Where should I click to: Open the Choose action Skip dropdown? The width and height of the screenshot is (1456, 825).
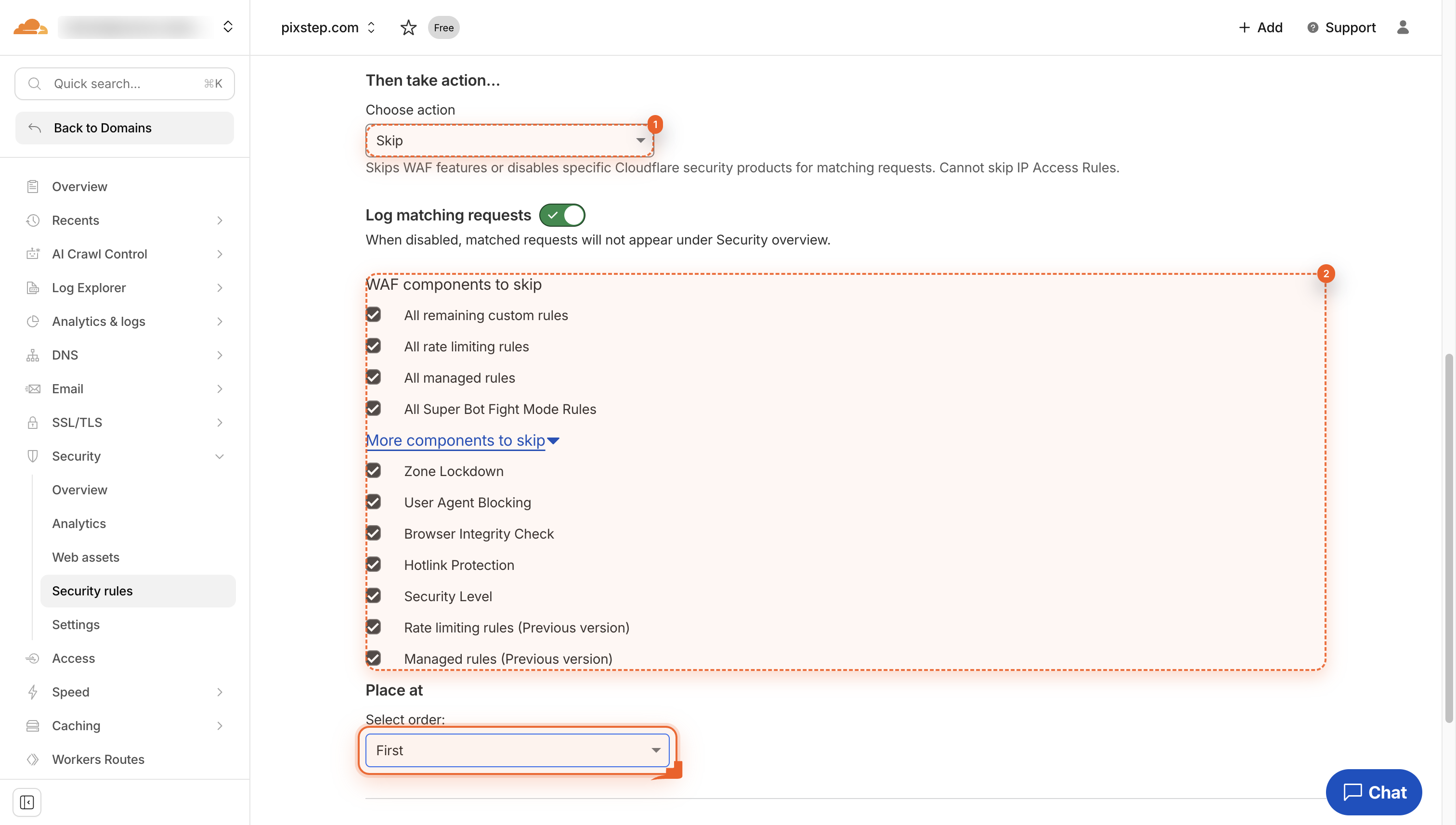click(x=508, y=140)
